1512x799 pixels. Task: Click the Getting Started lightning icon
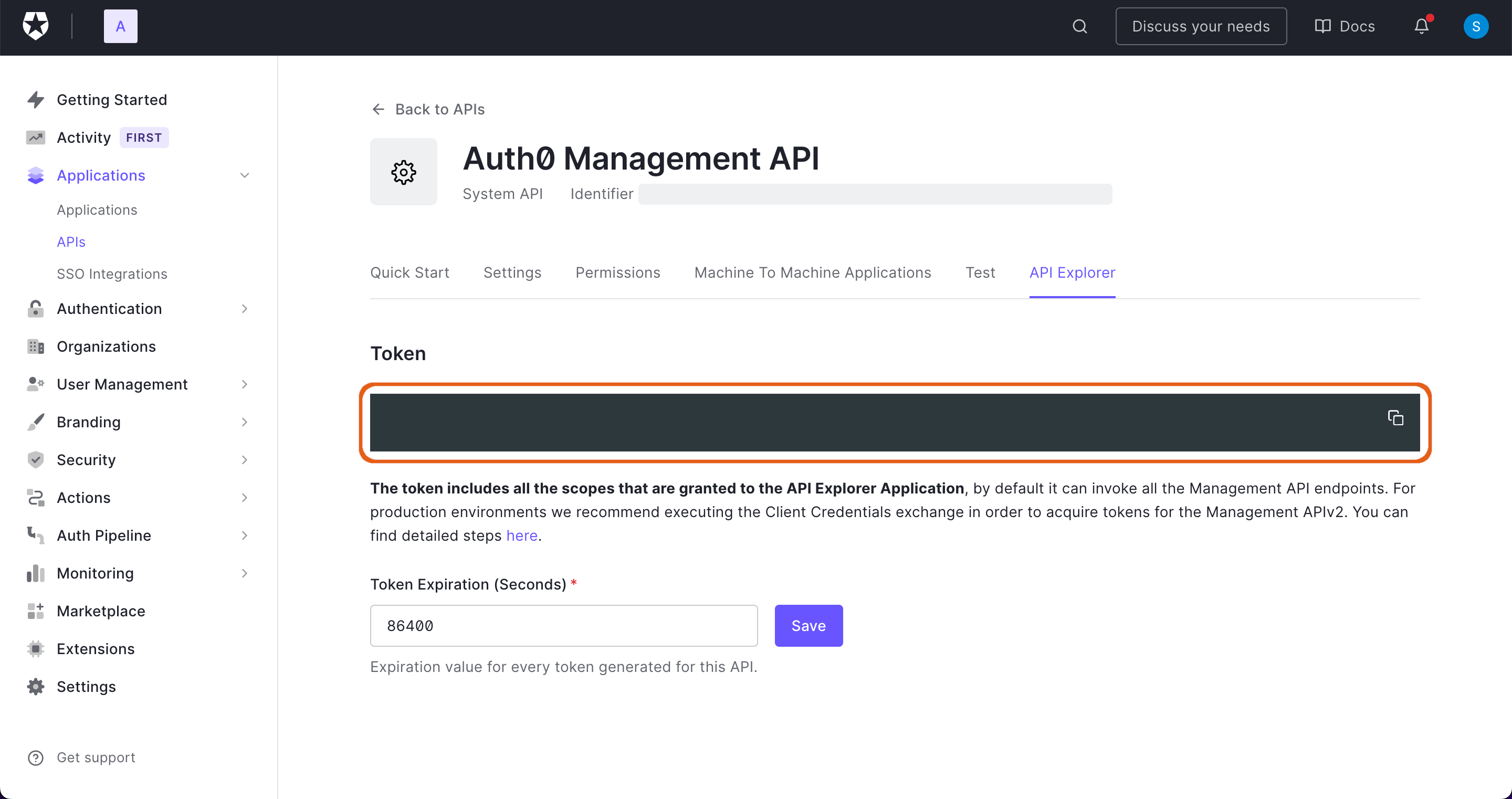[x=36, y=100]
